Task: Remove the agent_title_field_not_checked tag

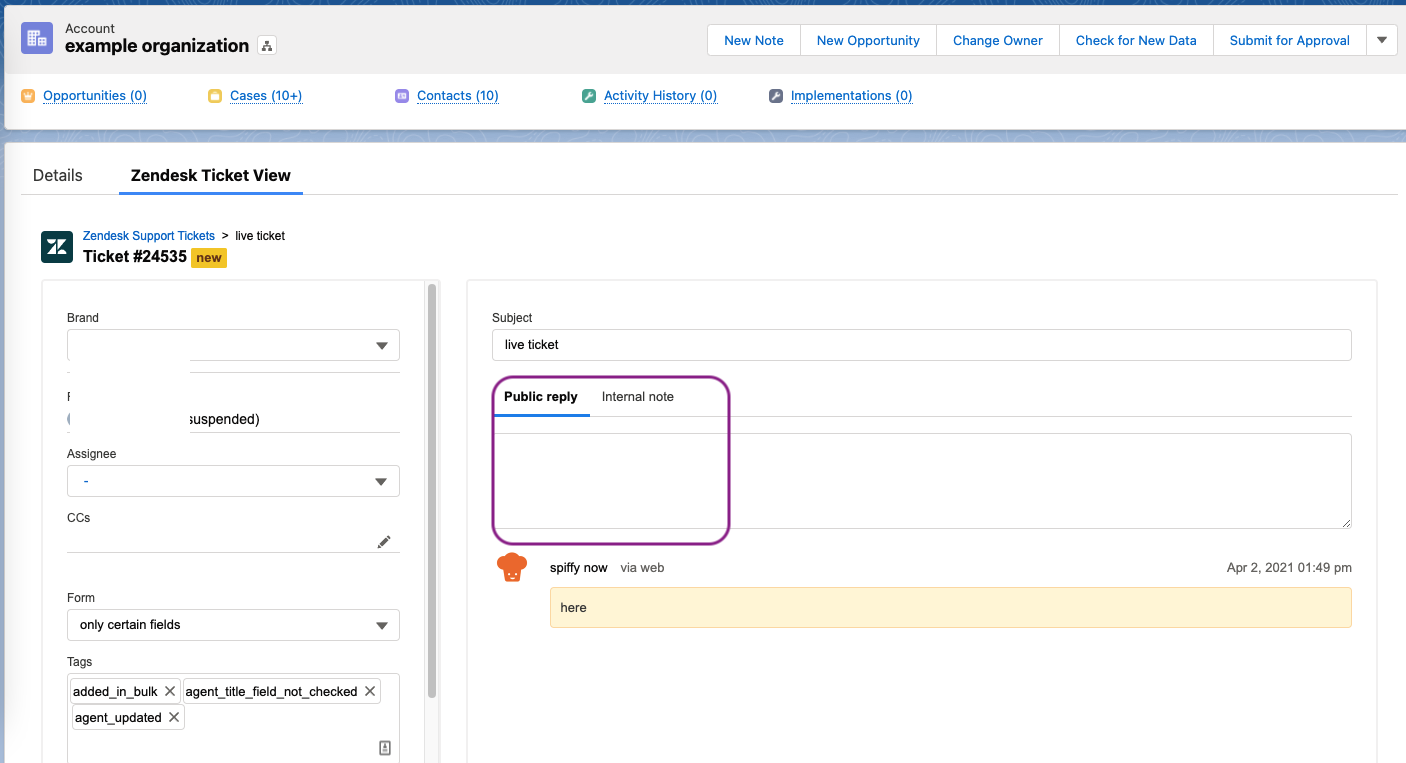Action: pos(370,691)
